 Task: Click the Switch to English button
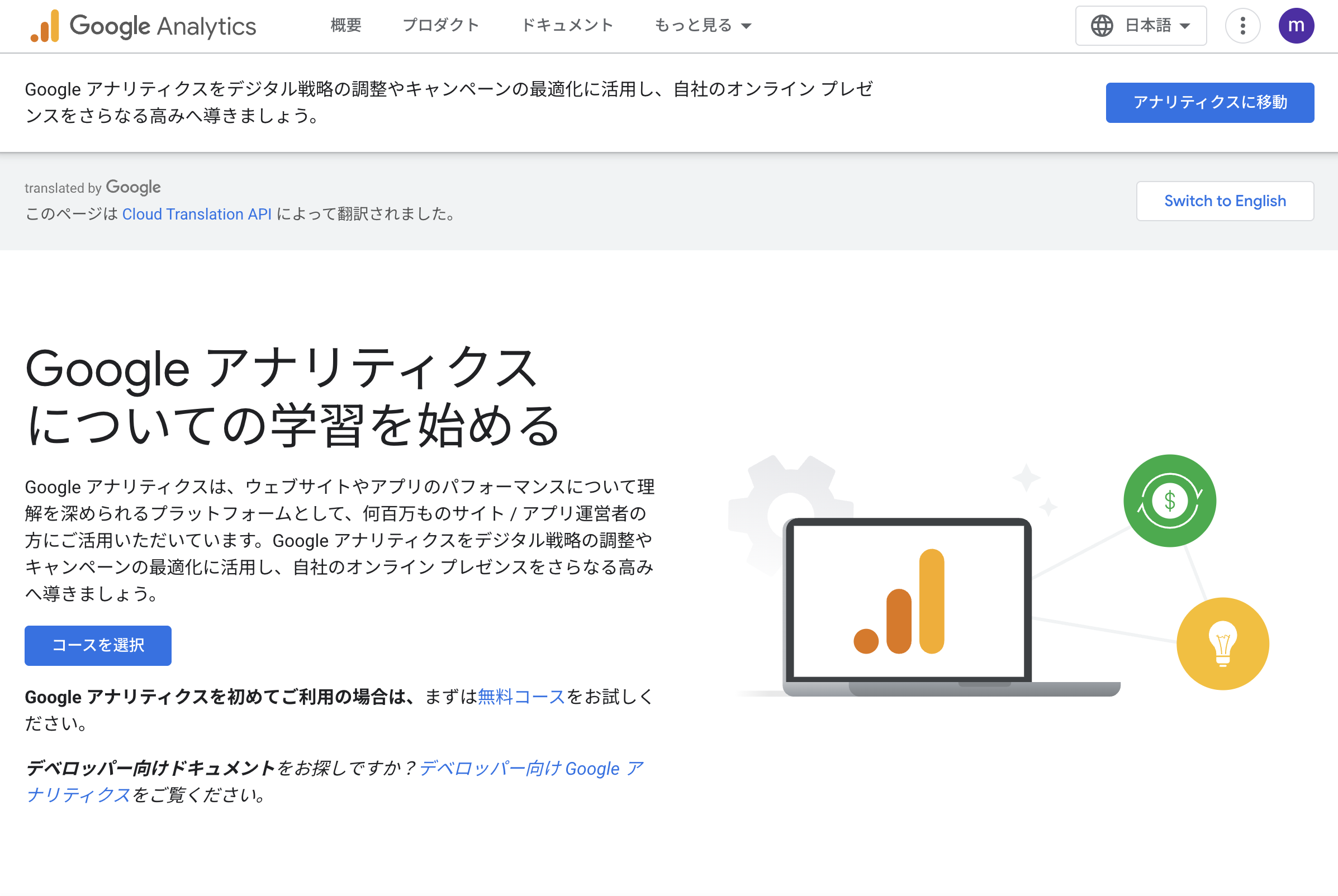(x=1225, y=201)
